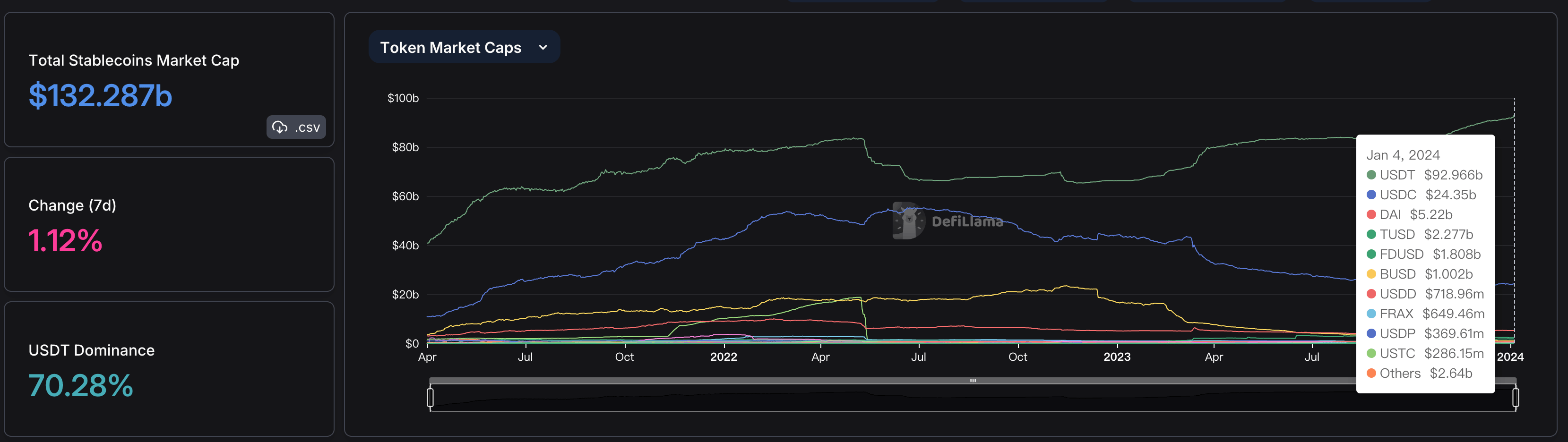
Task: Click the green USDT dot in the tooltip
Action: [1371, 175]
